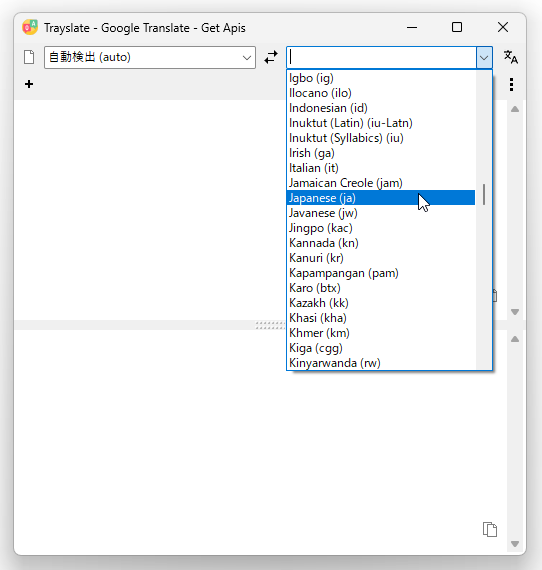Viewport: 542px width, 570px height.
Task: Click the upper pane scroll down arrow
Action: (x=515, y=312)
